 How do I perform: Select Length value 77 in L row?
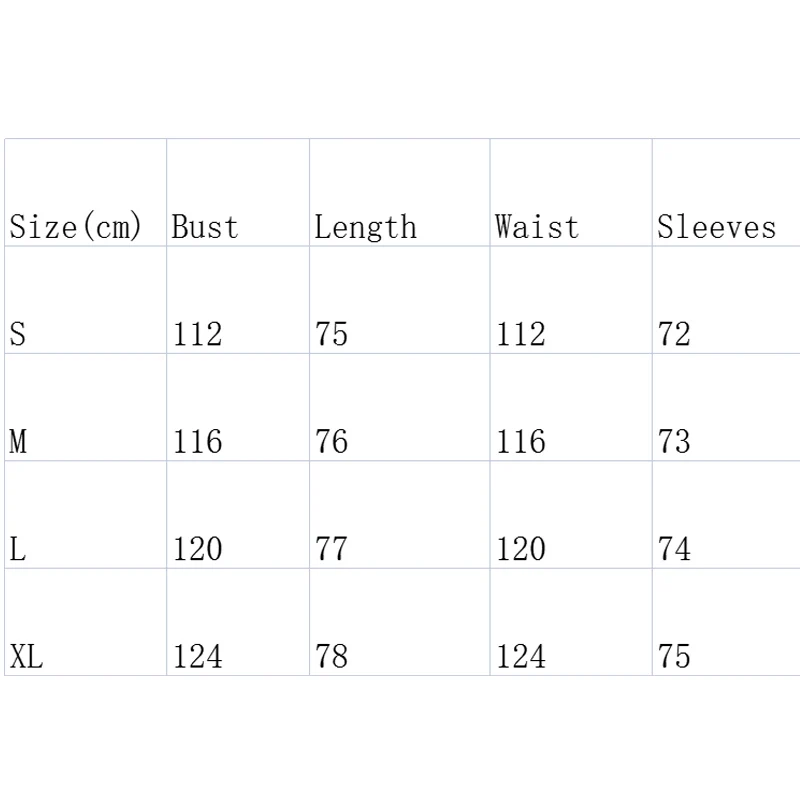[331, 549]
